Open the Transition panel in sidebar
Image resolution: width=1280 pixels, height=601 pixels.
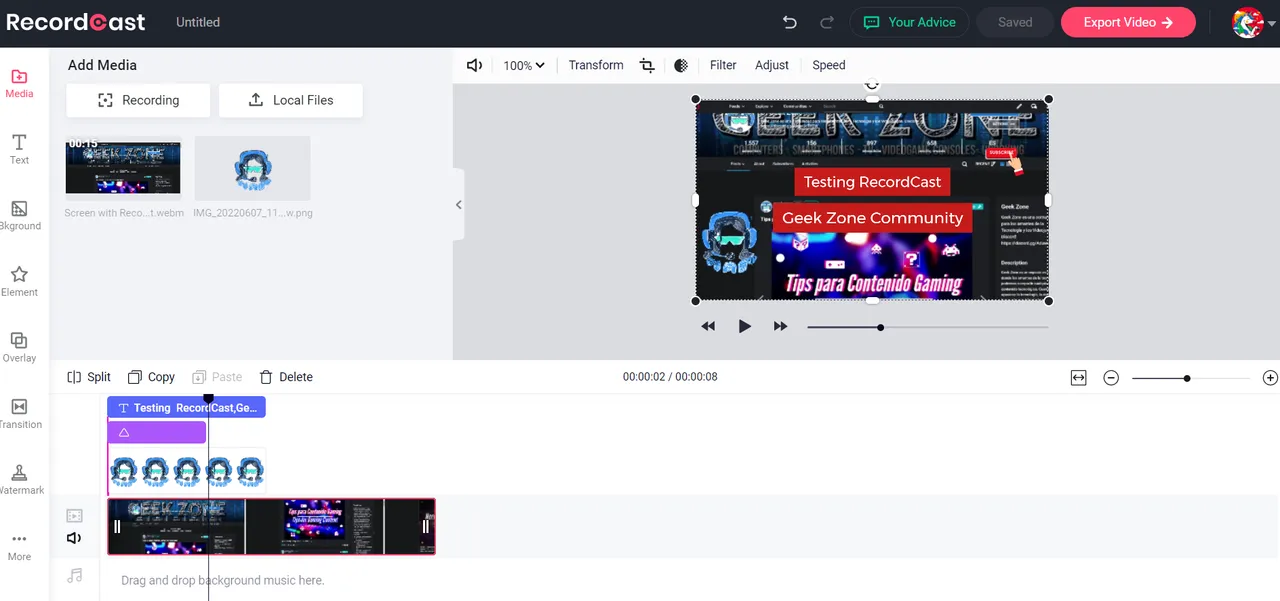[x=19, y=414]
